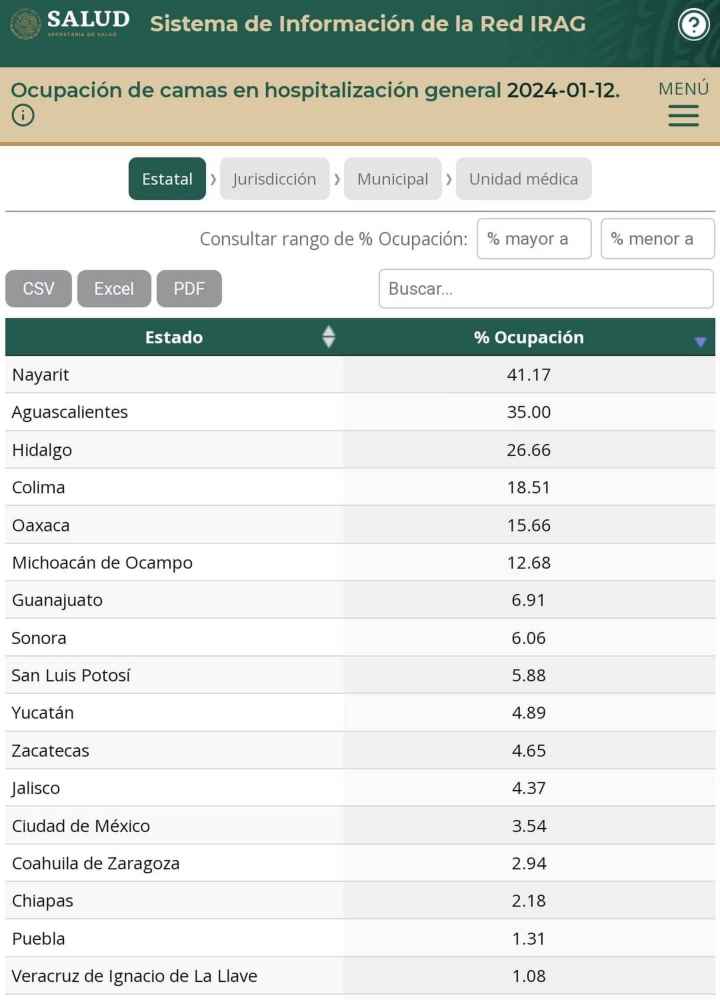Image resolution: width=720 pixels, height=1000 pixels.
Task: Click the SALUD logo in header
Action: [x=70, y=23]
